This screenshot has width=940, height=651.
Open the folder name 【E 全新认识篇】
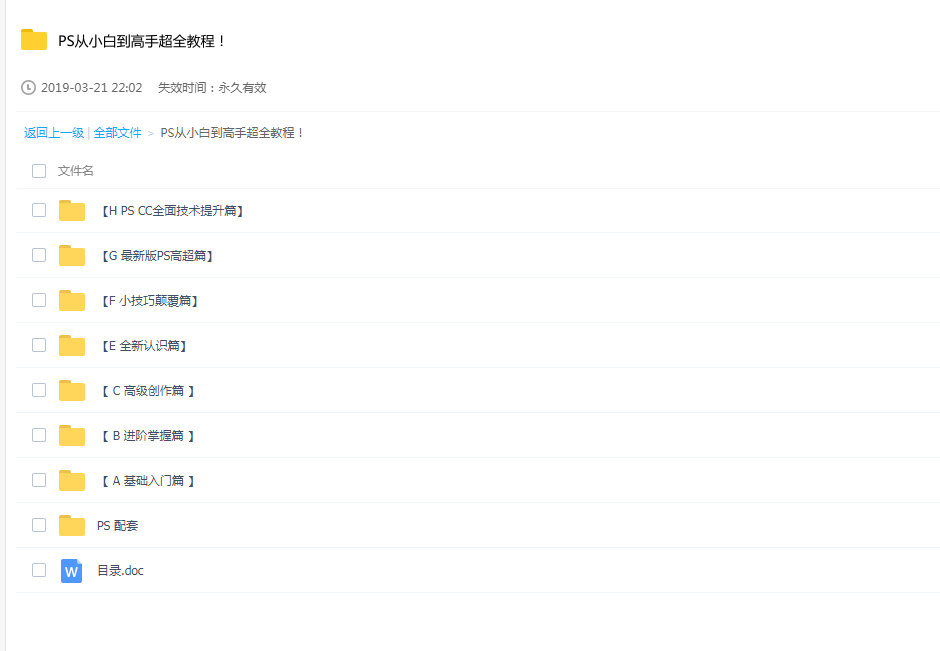coord(144,346)
